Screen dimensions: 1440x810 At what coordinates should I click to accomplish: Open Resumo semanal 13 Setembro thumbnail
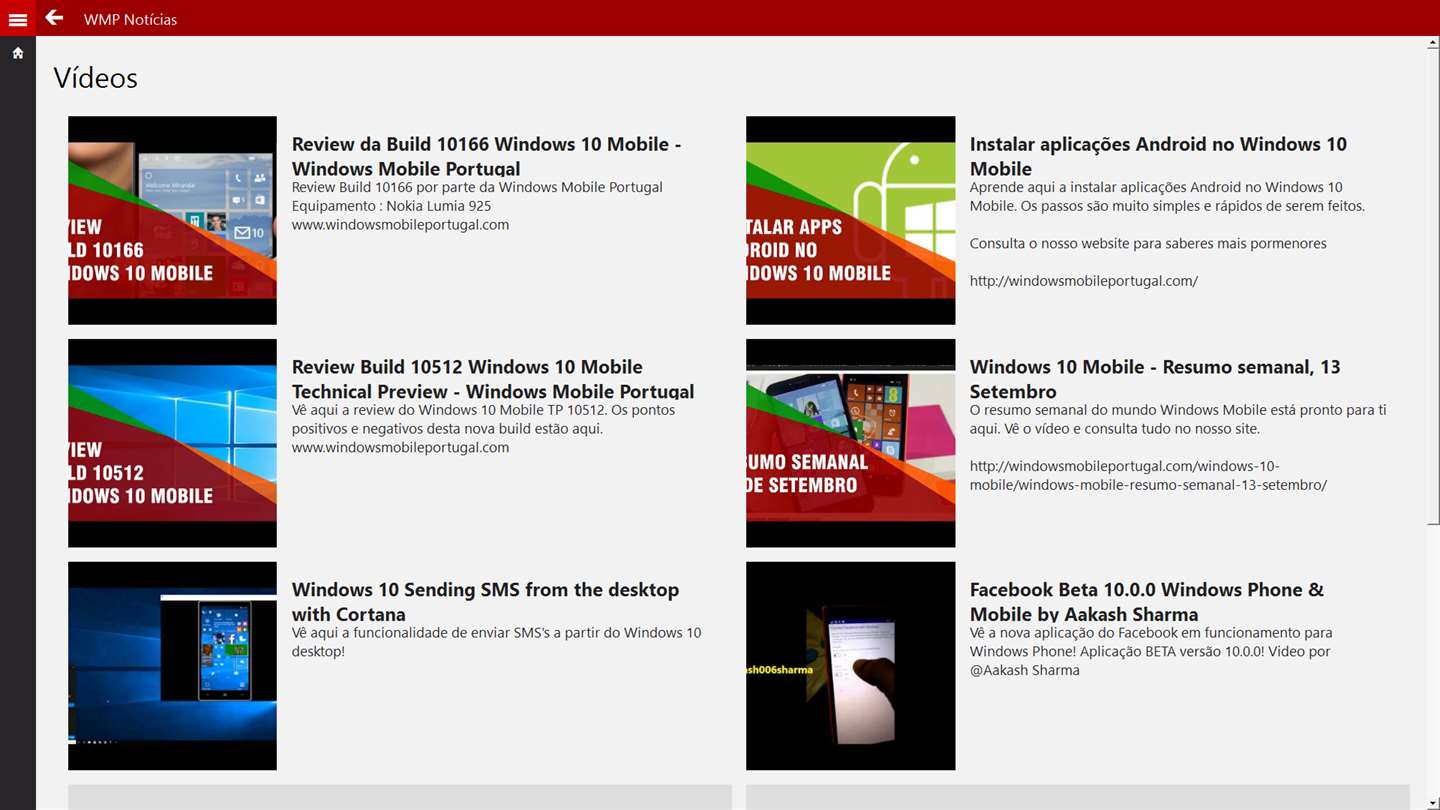coord(850,443)
